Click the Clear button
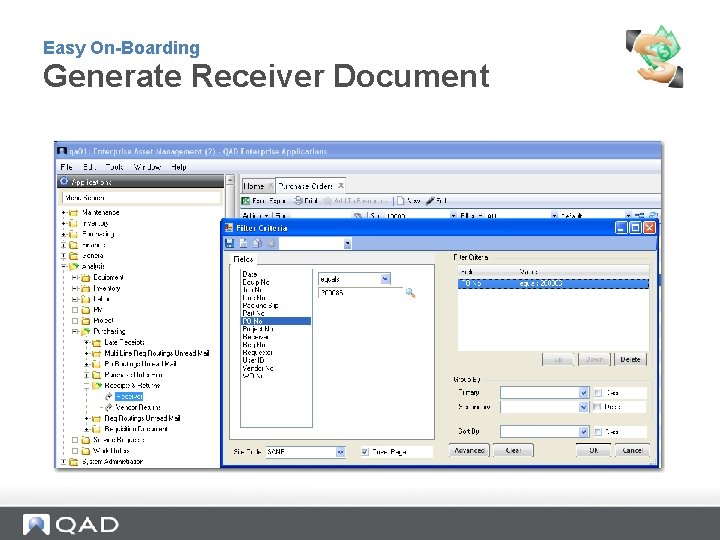720x540 pixels. (513, 450)
